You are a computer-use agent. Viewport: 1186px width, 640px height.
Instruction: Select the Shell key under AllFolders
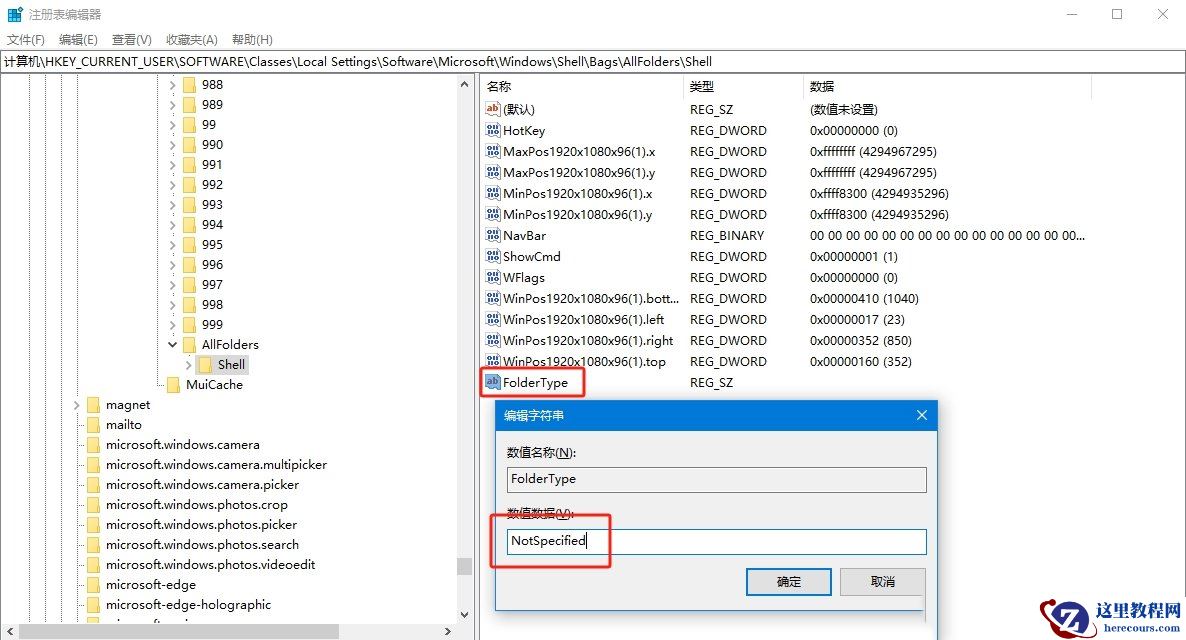click(229, 364)
